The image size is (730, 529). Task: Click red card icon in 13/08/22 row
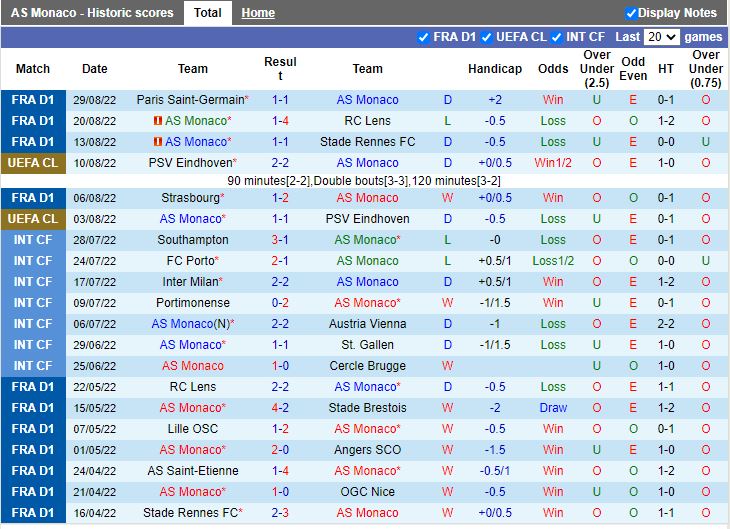pyautogui.click(x=158, y=142)
